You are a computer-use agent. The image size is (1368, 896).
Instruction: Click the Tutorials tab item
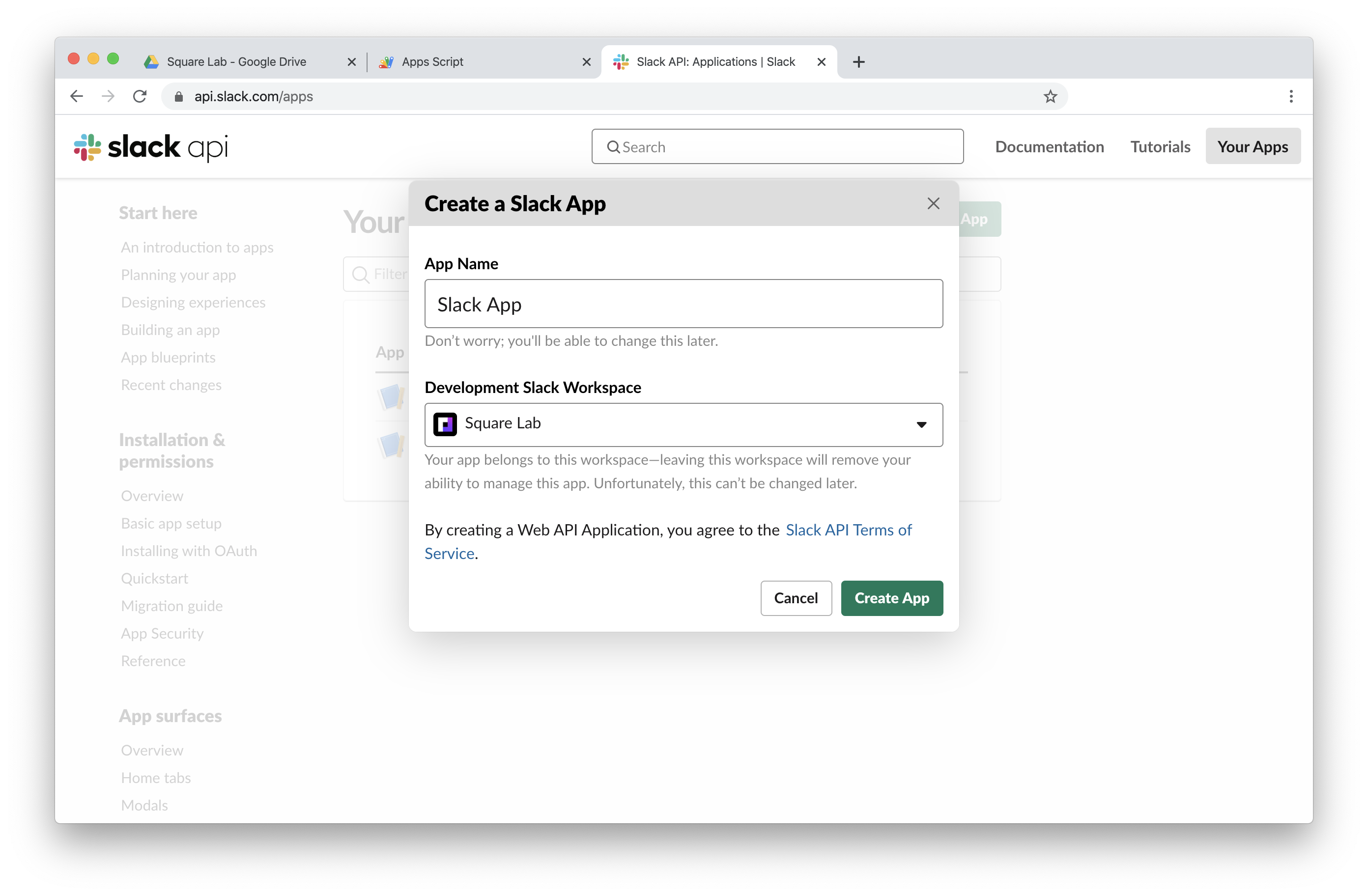click(1161, 146)
